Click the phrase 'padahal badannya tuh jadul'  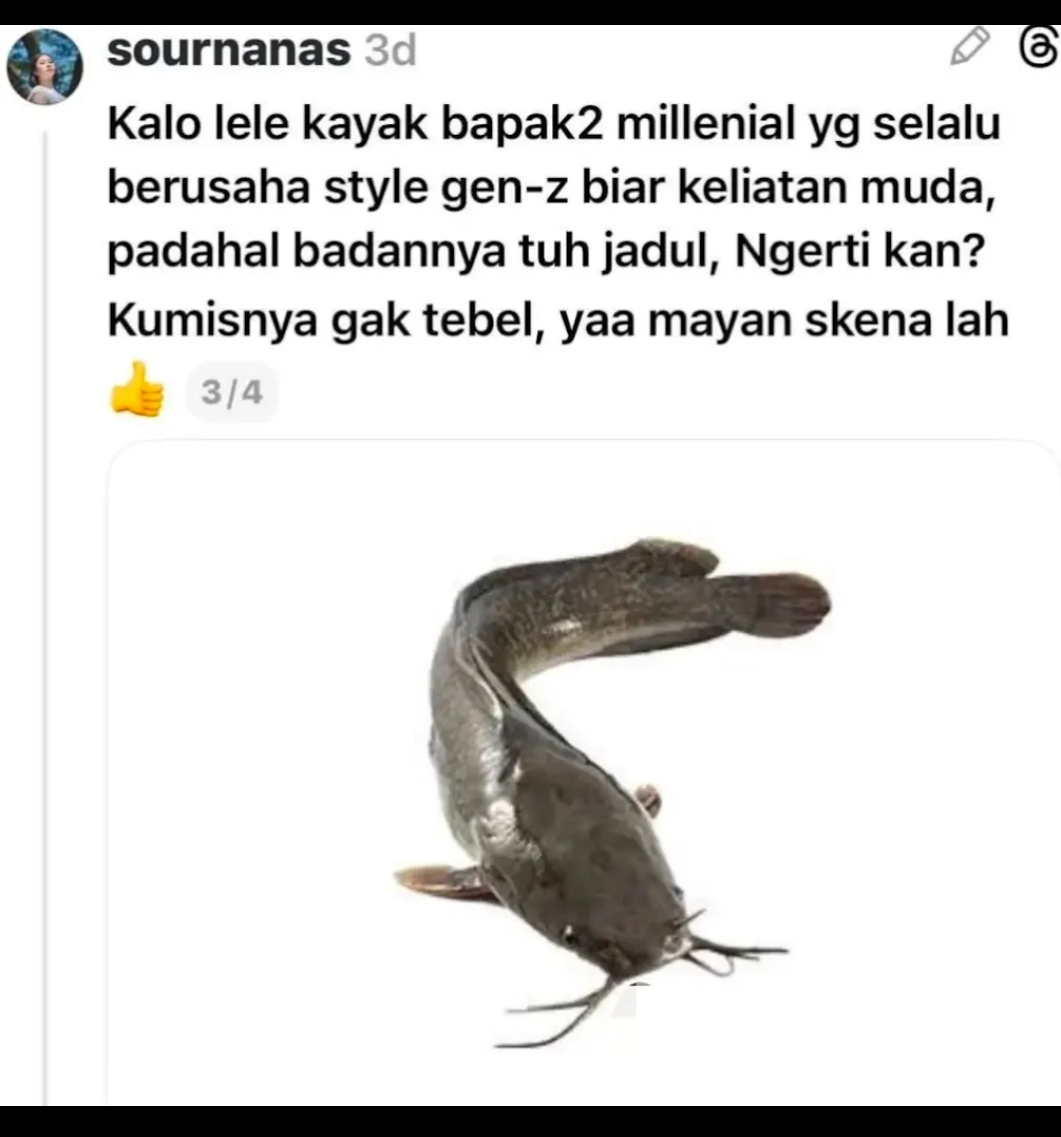412,252
